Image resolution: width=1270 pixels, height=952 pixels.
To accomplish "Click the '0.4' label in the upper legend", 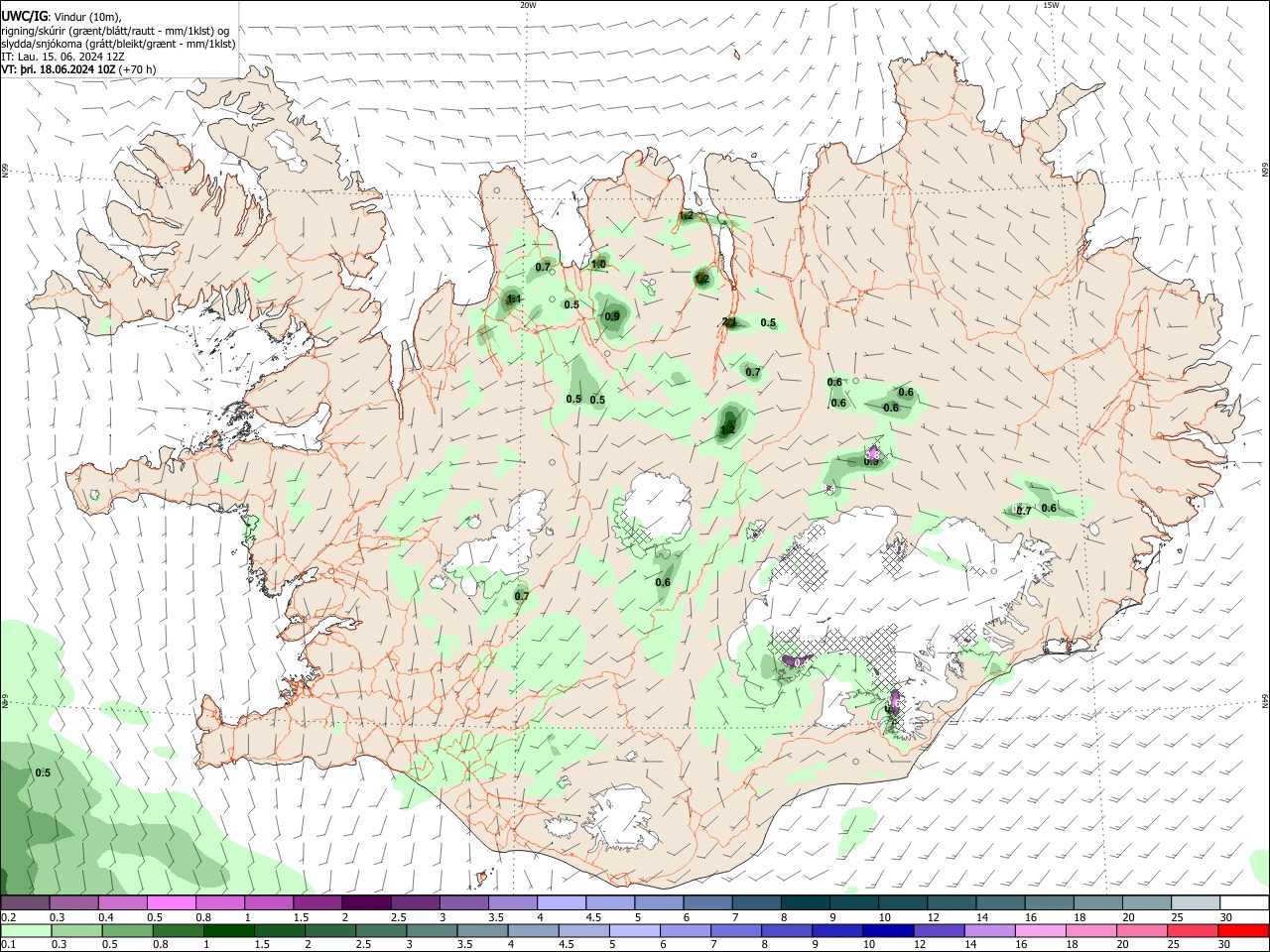I will [x=106, y=917].
